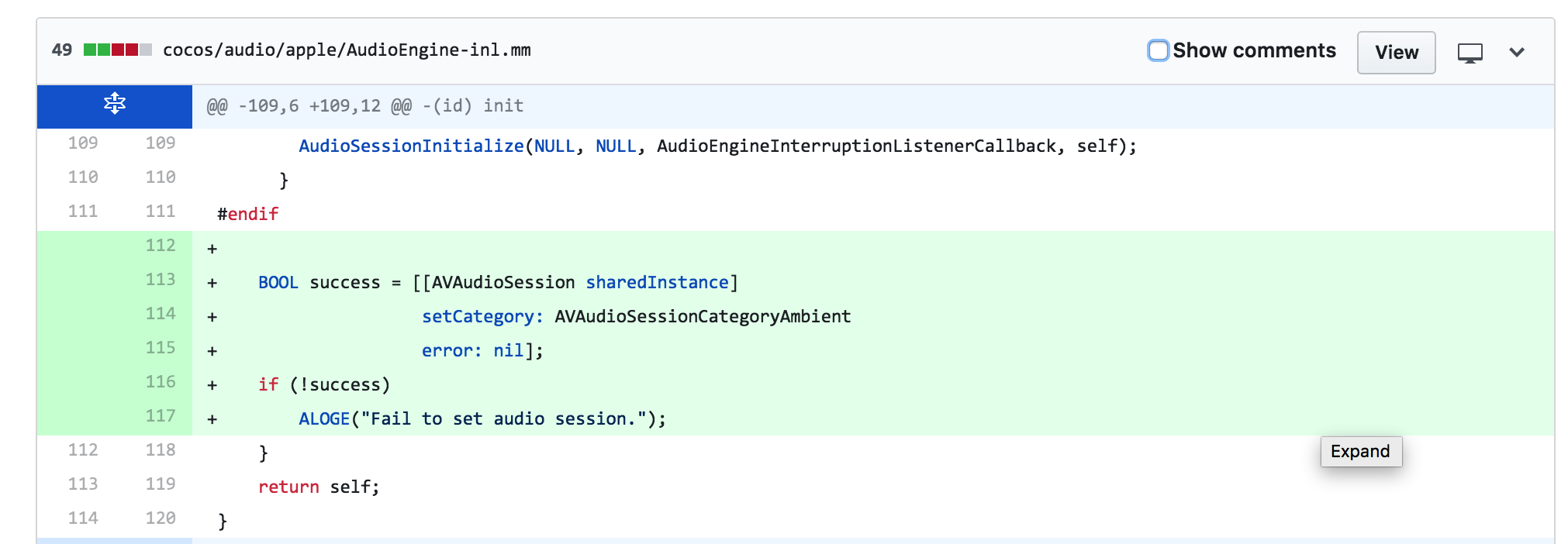
Task: Click the 49 changes count
Action: (62, 50)
